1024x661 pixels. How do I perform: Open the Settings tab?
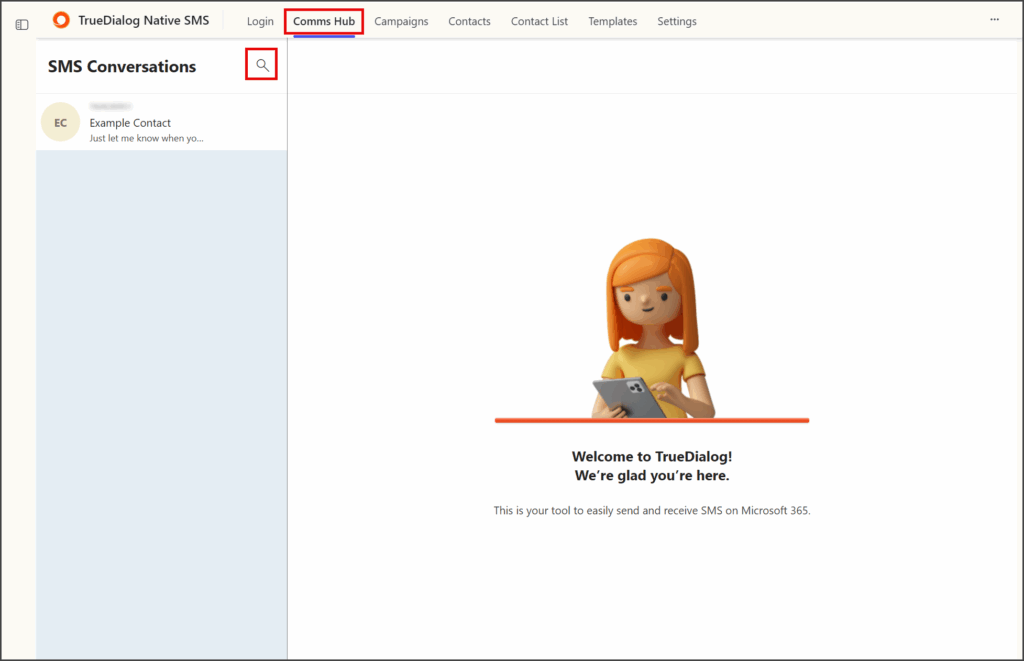pos(677,22)
